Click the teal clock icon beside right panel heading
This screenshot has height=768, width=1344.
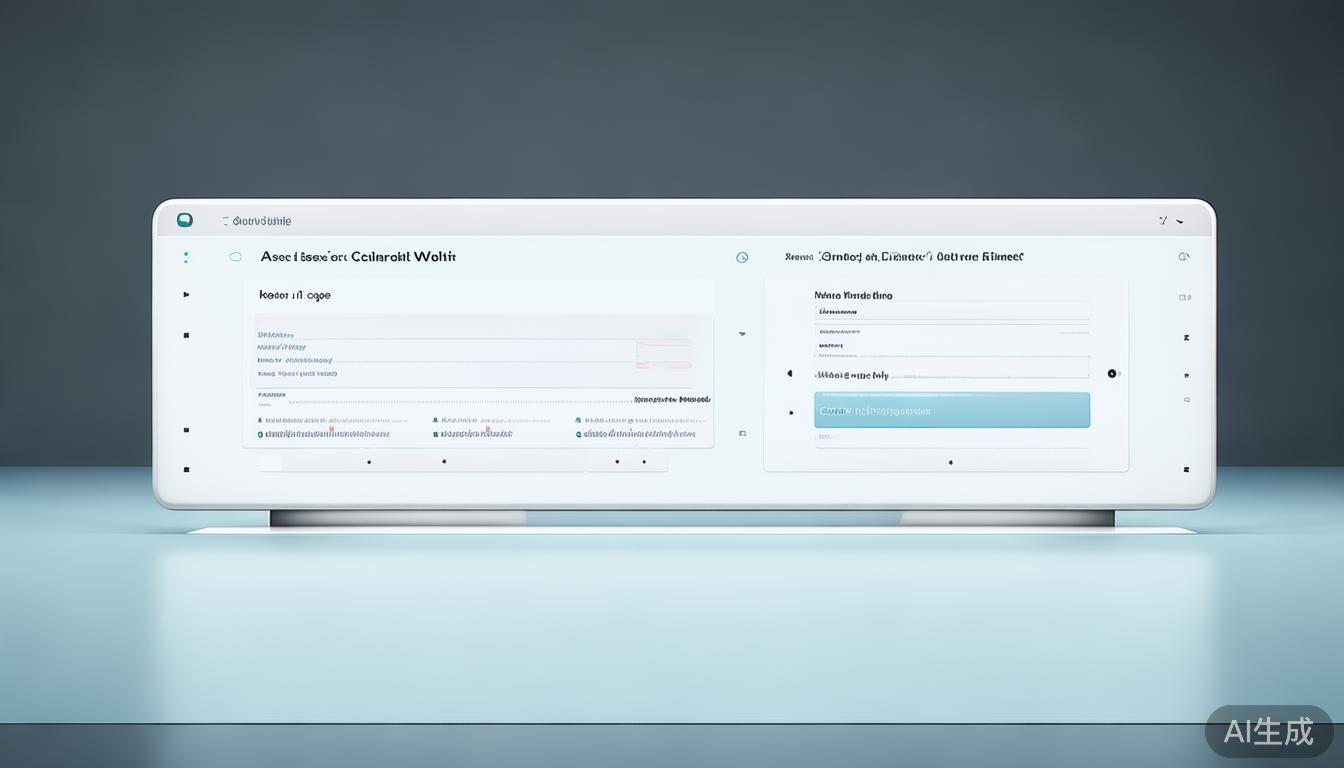[742, 257]
